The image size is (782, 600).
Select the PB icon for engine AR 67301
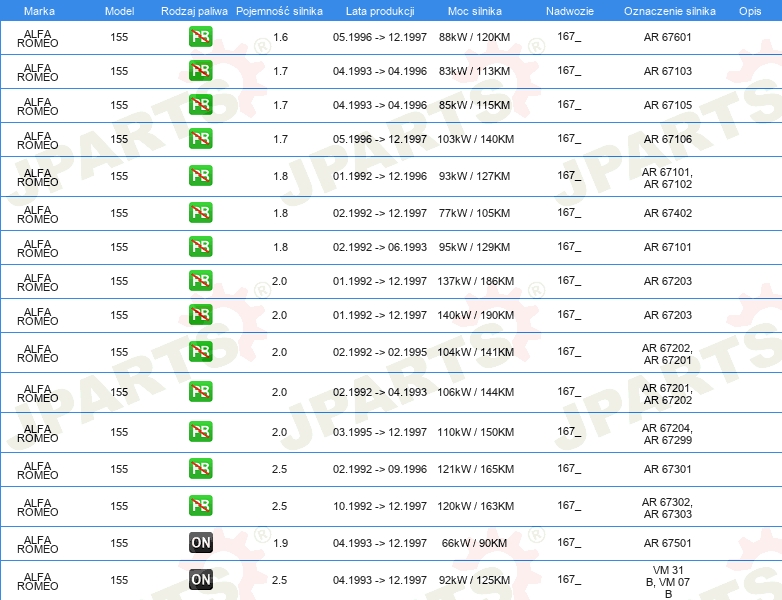click(200, 468)
